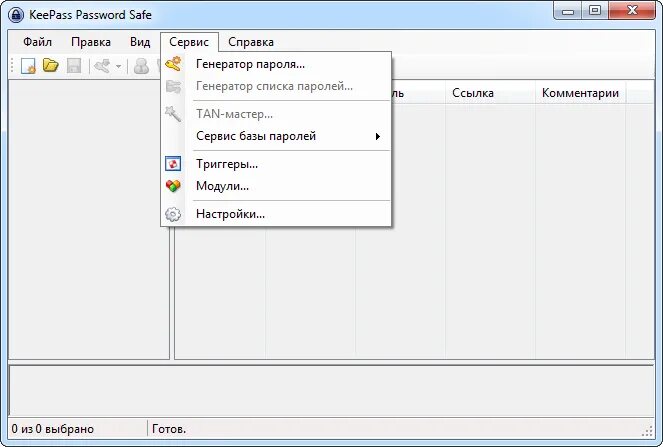Choose Генератор пароля... menu entry
The height and width of the screenshot is (447, 663).
[x=276, y=64]
